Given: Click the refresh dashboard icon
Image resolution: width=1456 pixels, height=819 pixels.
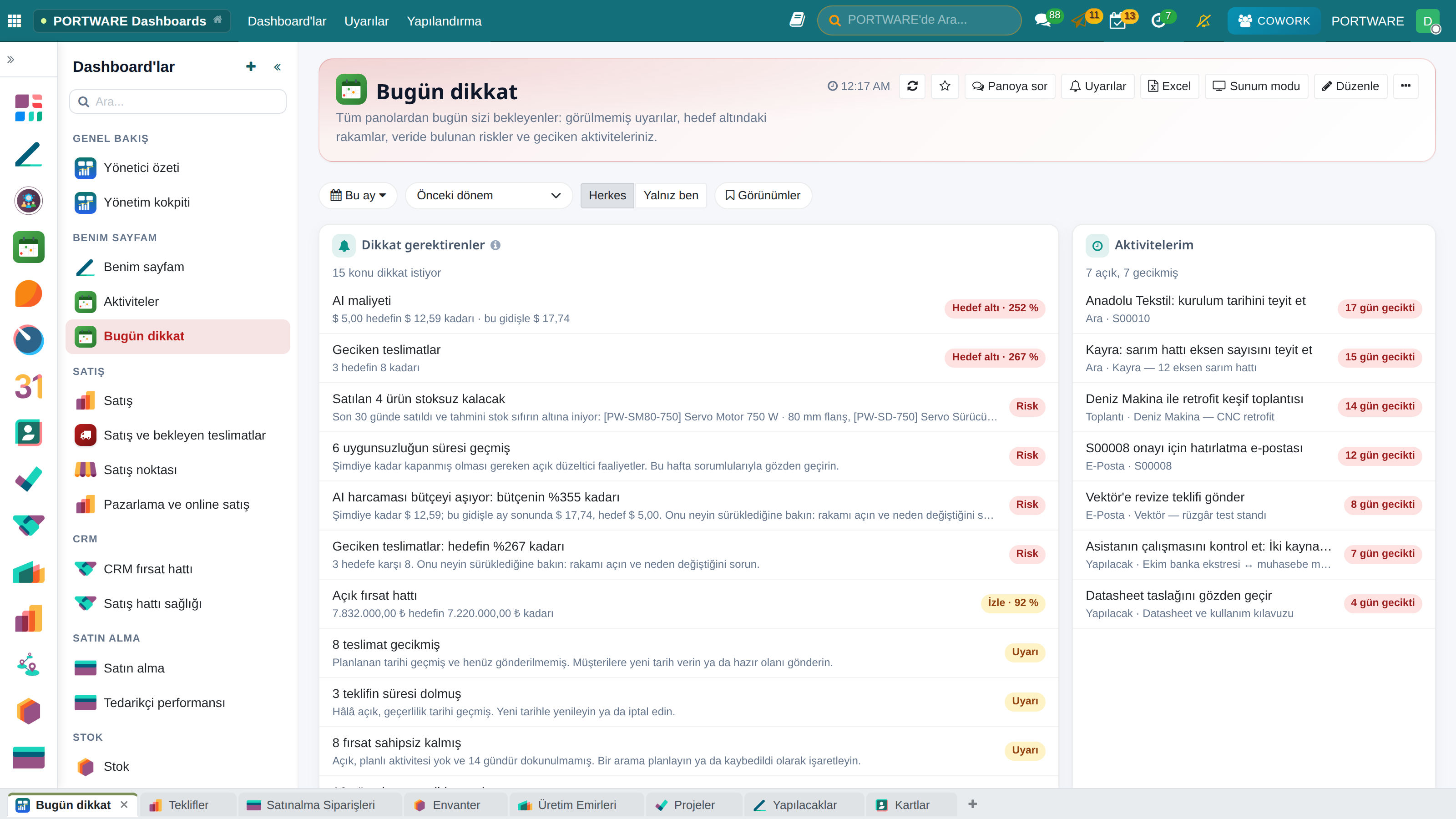Looking at the screenshot, I should 912,86.
